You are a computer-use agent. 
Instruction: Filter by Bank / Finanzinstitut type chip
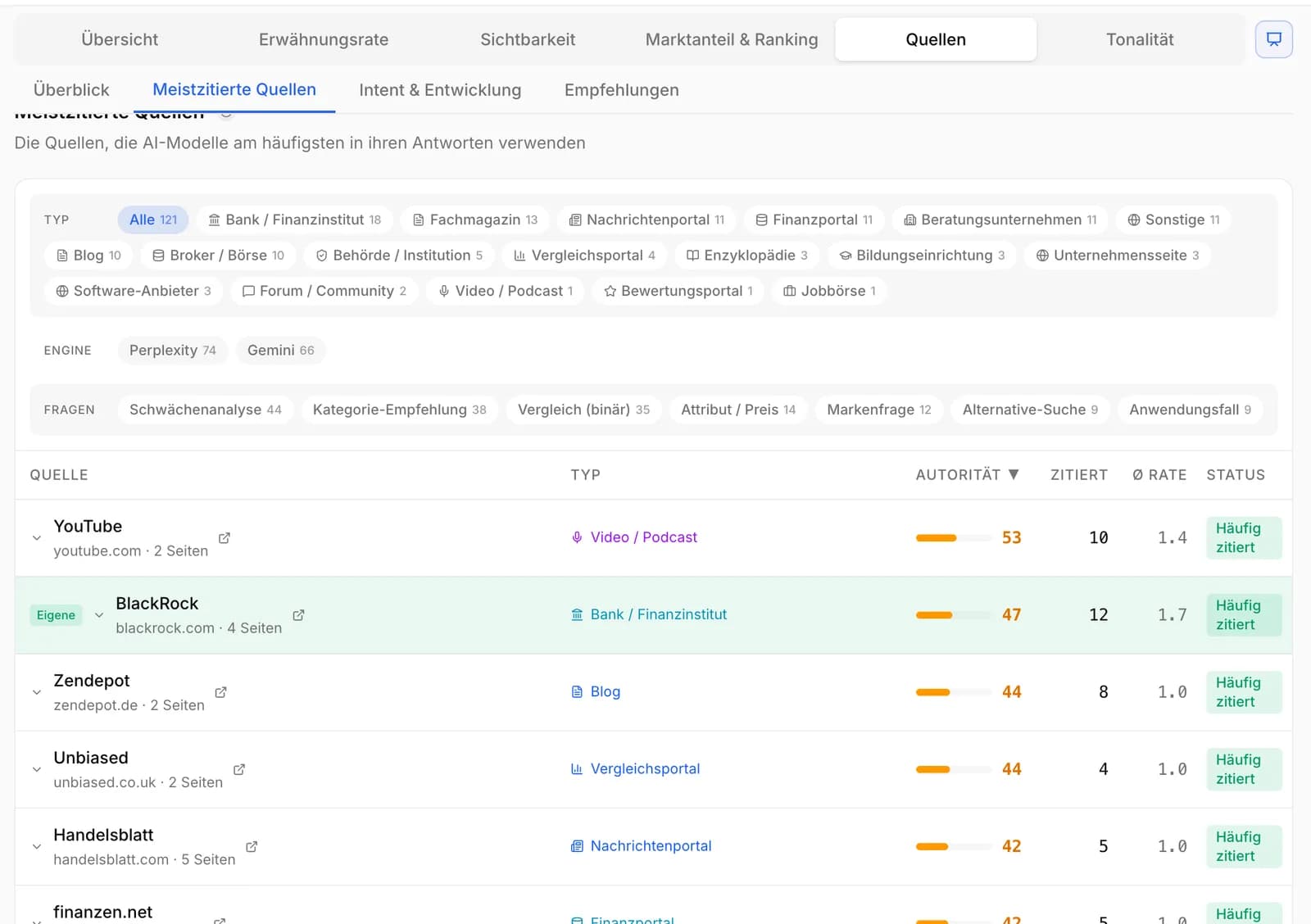pos(294,220)
